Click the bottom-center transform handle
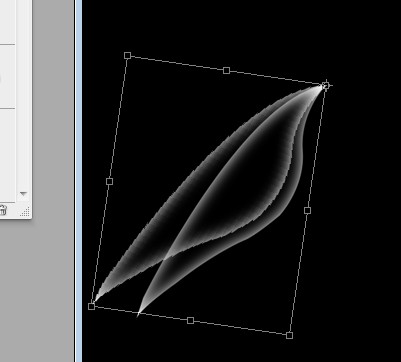 click(x=190, y=320)
